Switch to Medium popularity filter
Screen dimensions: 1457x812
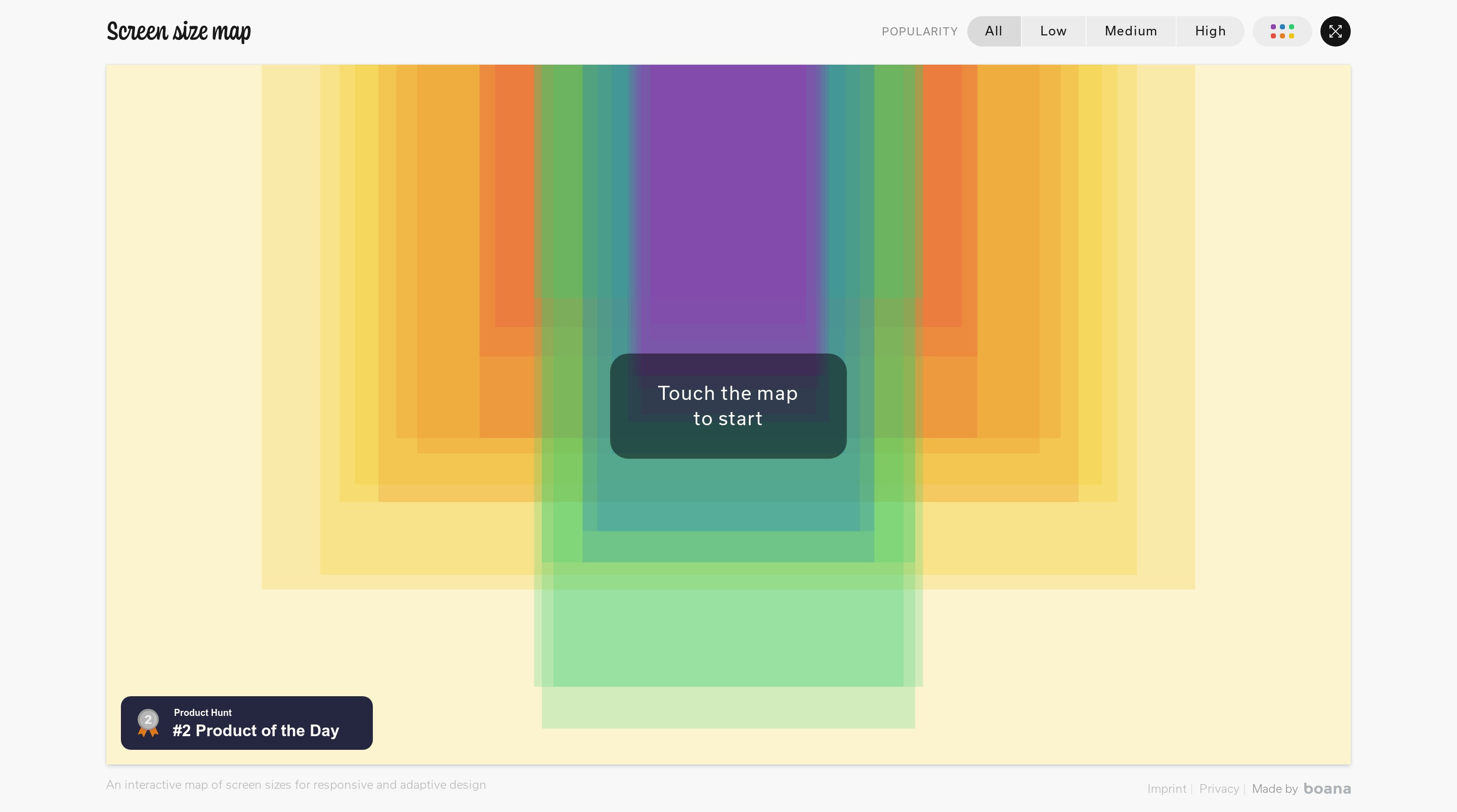click(1130, 31)
